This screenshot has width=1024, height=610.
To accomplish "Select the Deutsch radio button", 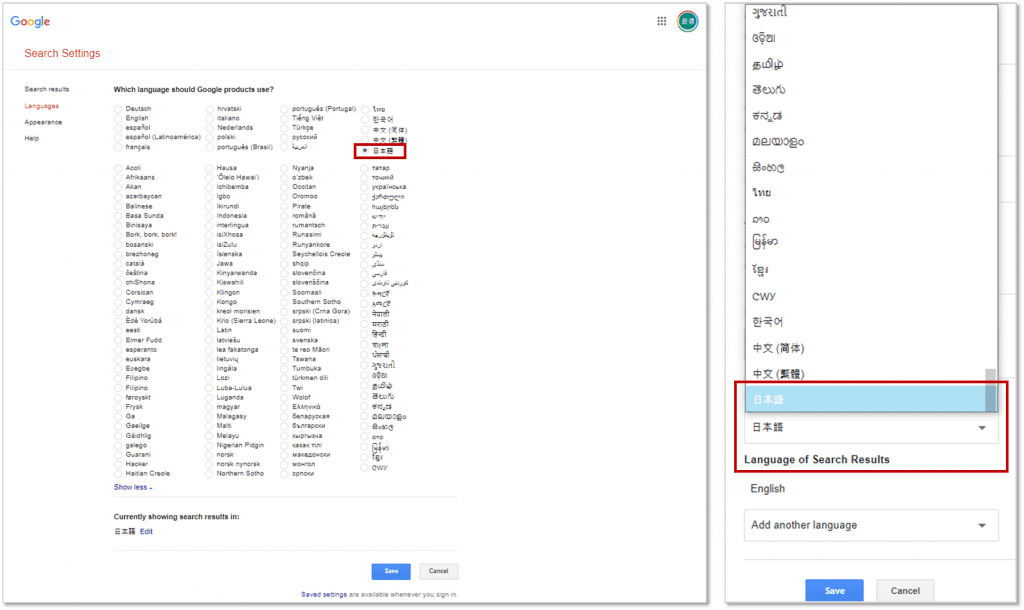I will pyautogui.click(x=118, y=109).
